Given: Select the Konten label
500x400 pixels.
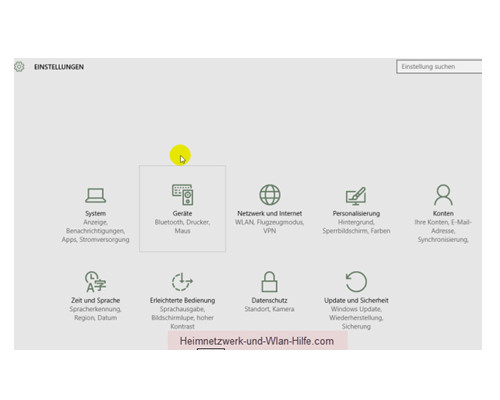Looking at the screenshot, I should click(443, 213).
